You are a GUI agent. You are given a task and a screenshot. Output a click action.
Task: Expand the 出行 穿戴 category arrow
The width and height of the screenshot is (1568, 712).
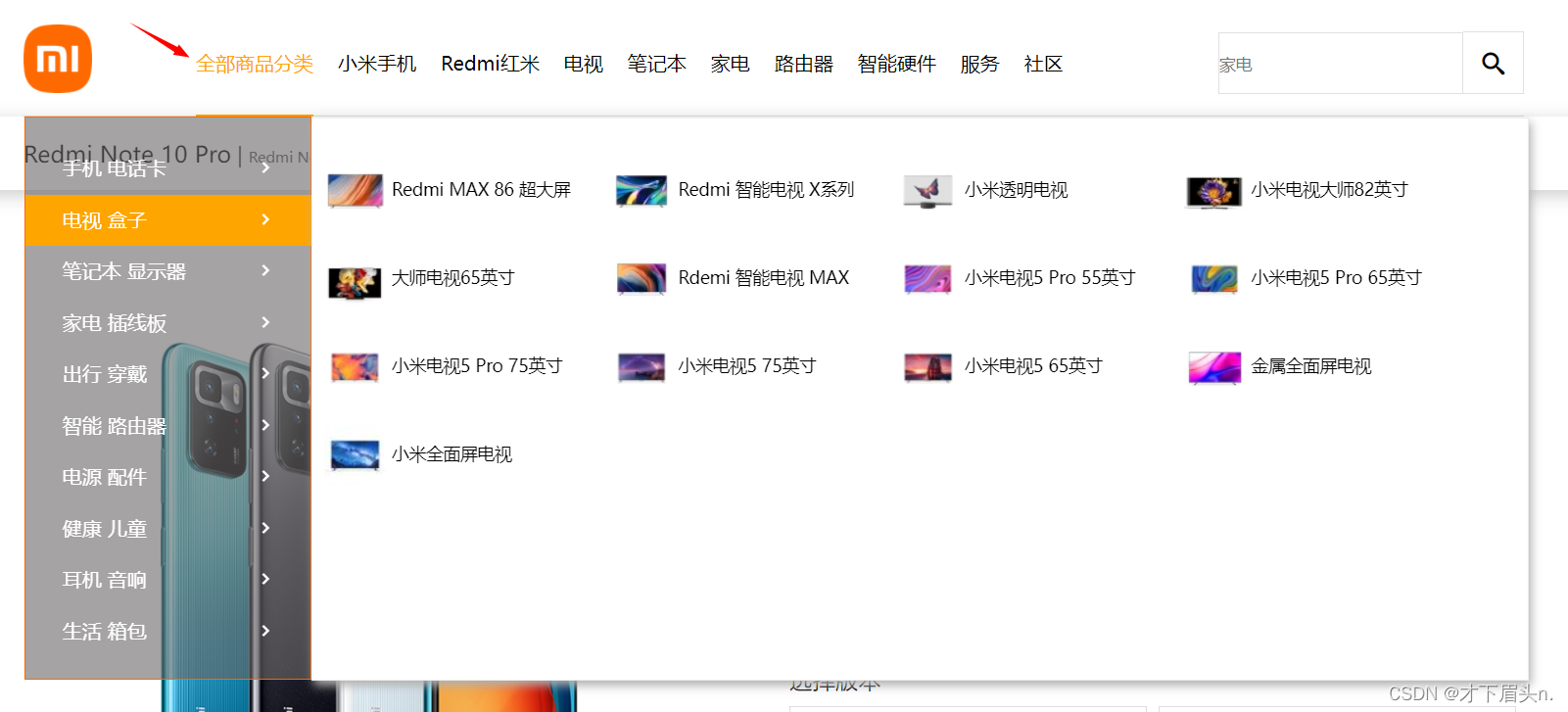pos(265,373)
